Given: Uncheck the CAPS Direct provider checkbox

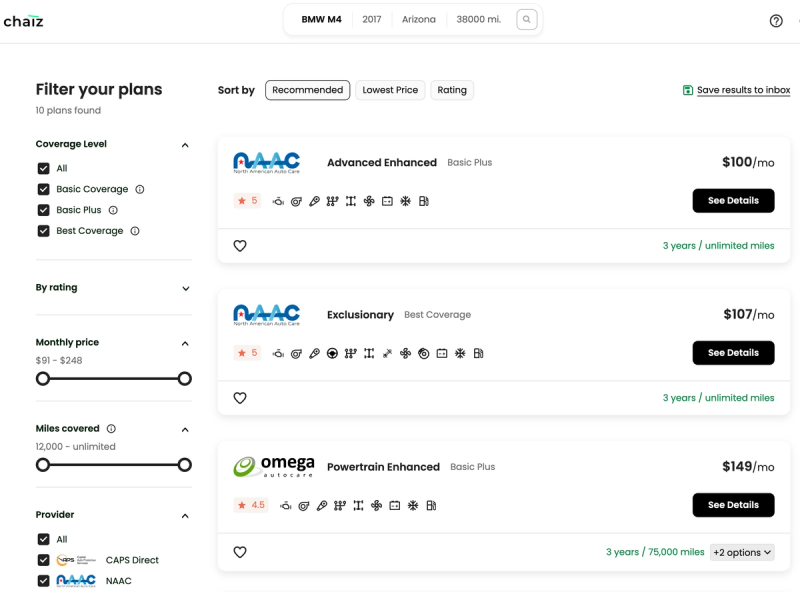Looking at the screenshot, I should (43, 560).
